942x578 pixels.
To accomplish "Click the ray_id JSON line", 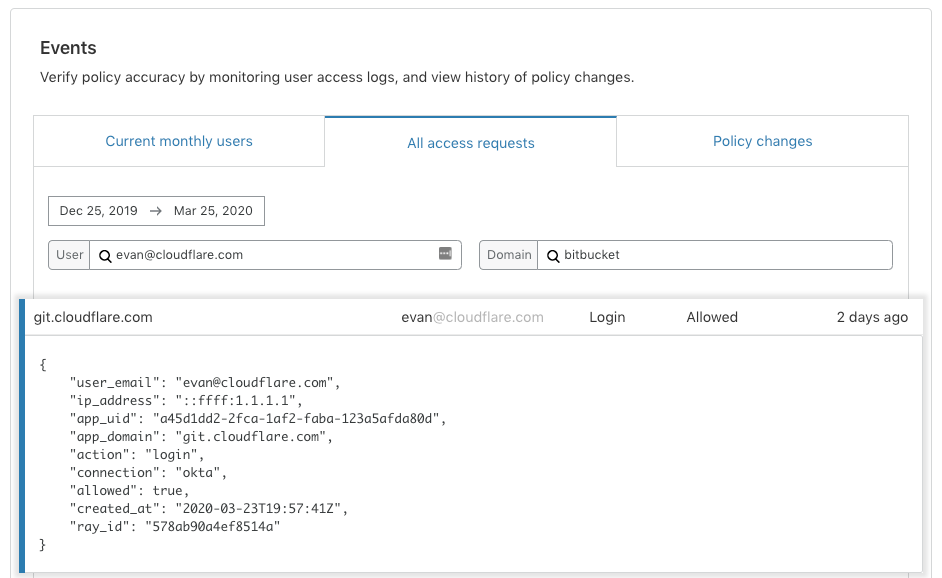I will [175, 527].
